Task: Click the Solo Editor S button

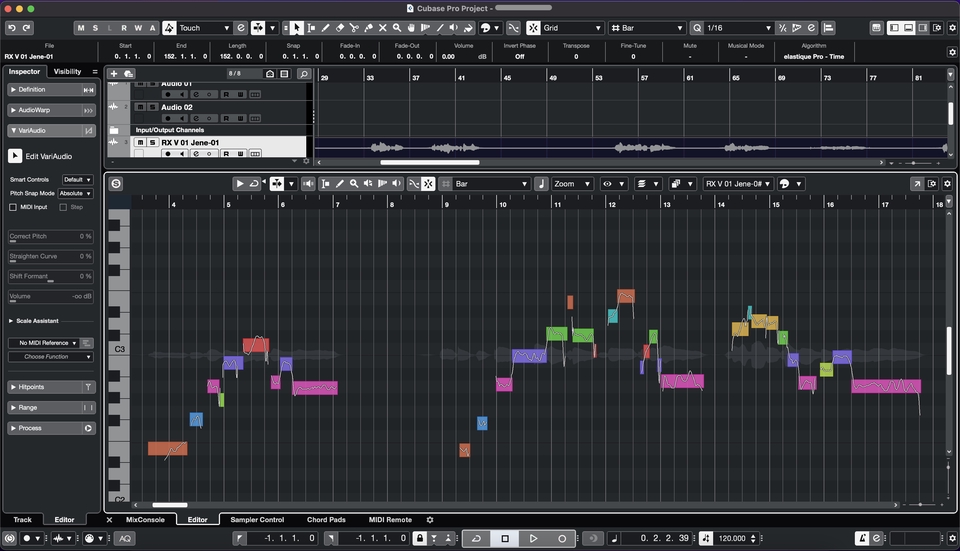Action: point(116,184)
